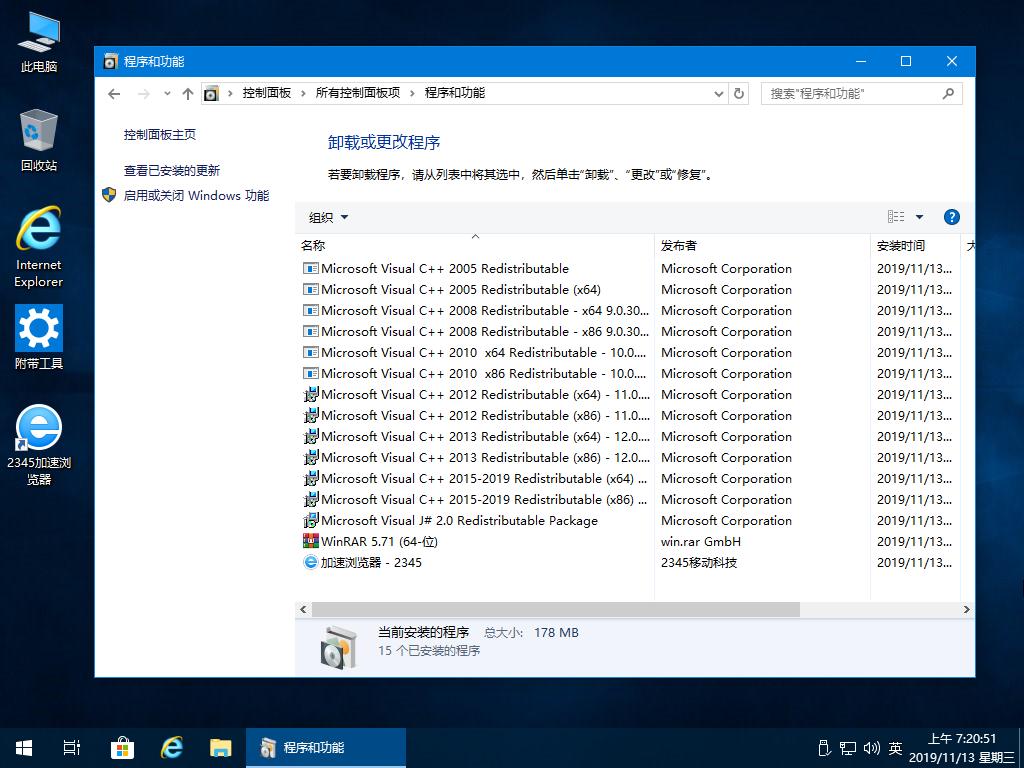1024x768 pixels.
Task: Expand the view options dropdown arrow
Action: point(920,217)
